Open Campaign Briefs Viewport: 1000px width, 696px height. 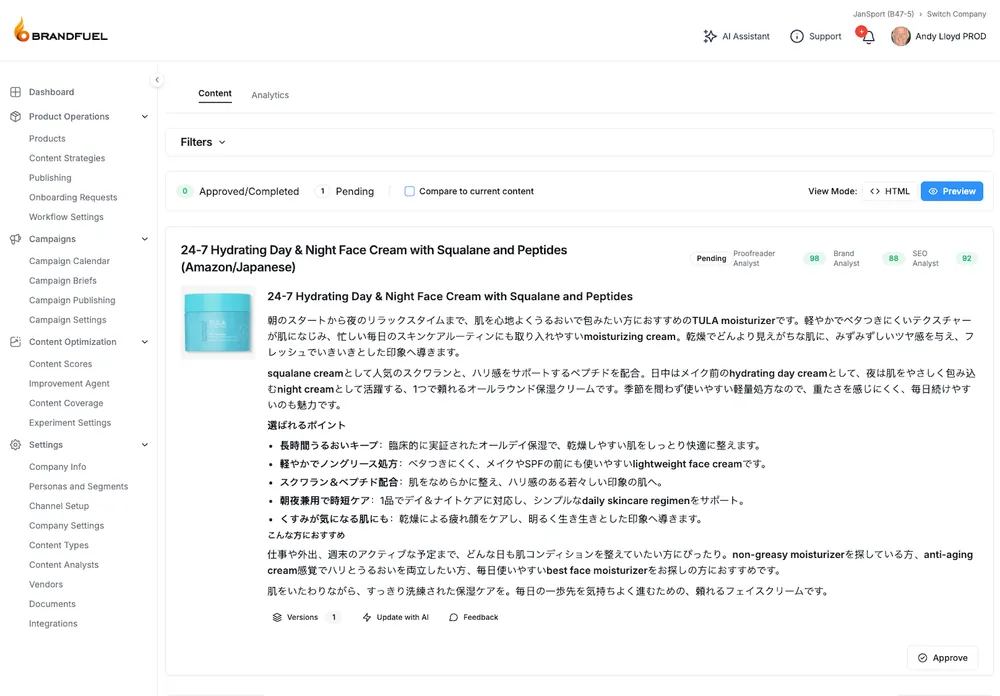[x=62, y=281]
